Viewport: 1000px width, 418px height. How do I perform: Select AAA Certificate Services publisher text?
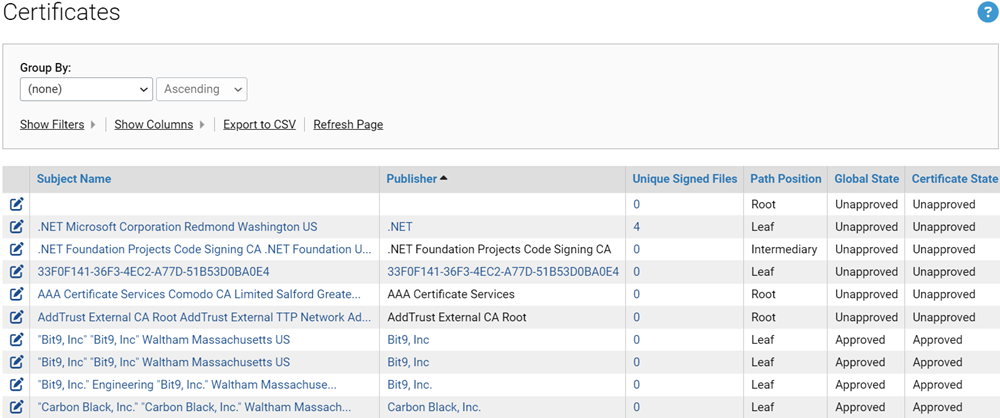pos(451,294)
